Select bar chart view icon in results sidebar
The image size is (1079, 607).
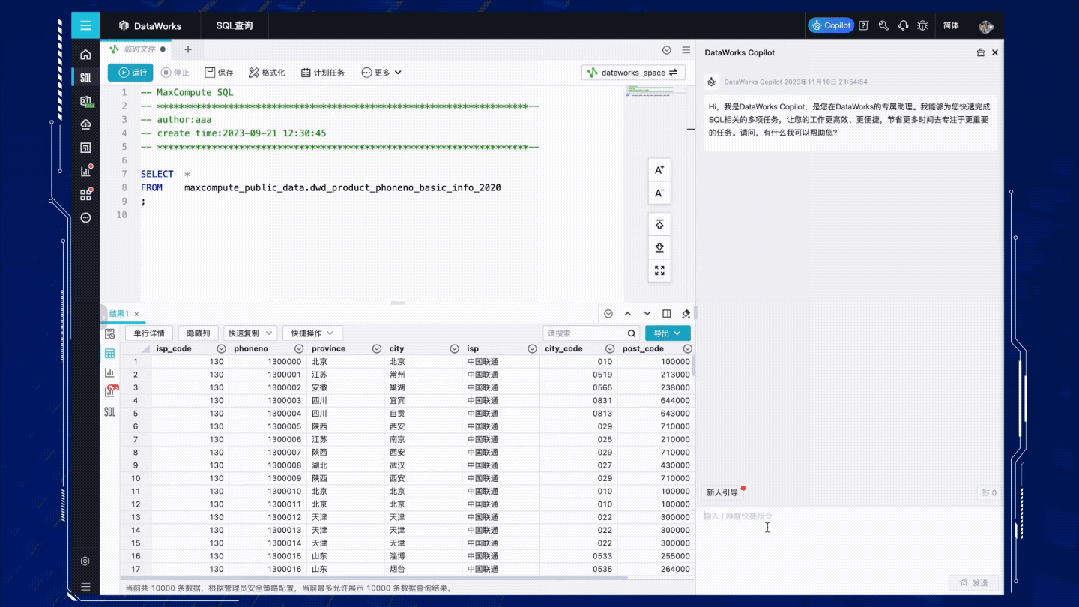coord(110,372)
